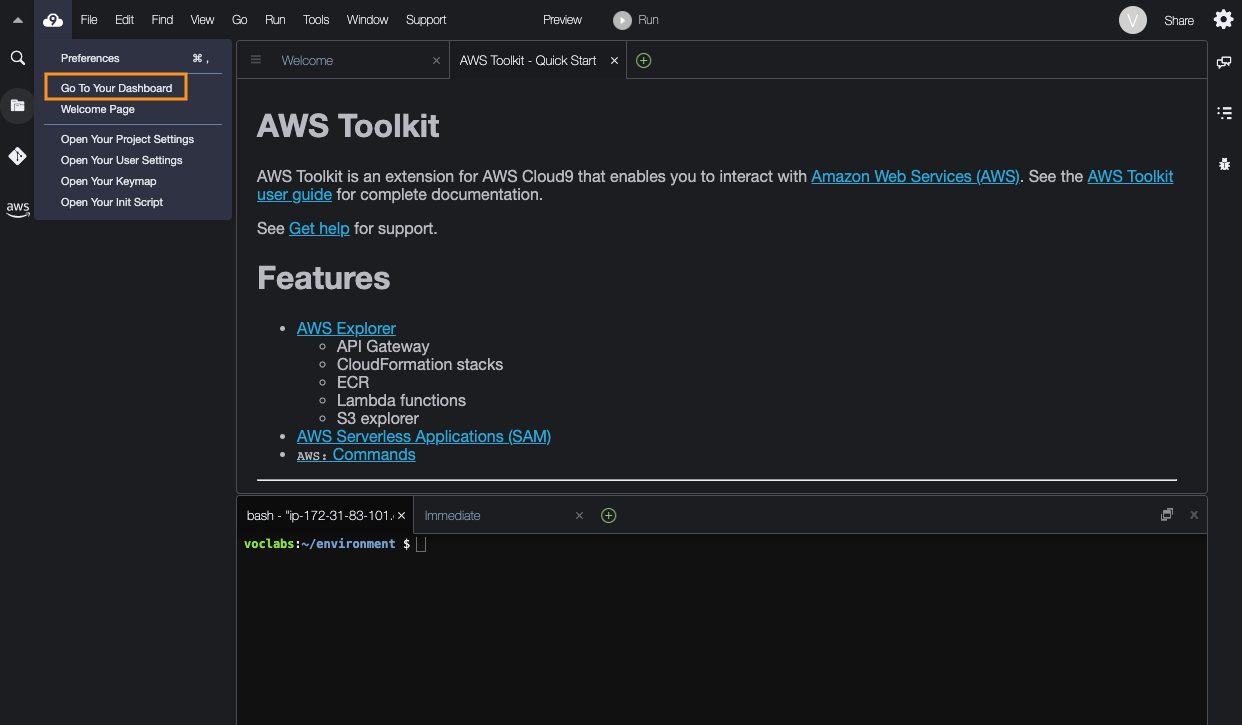Open the editor pane tab list menu icon
Viewport: 1242px width, 725px height.
(x=256, y=60)
